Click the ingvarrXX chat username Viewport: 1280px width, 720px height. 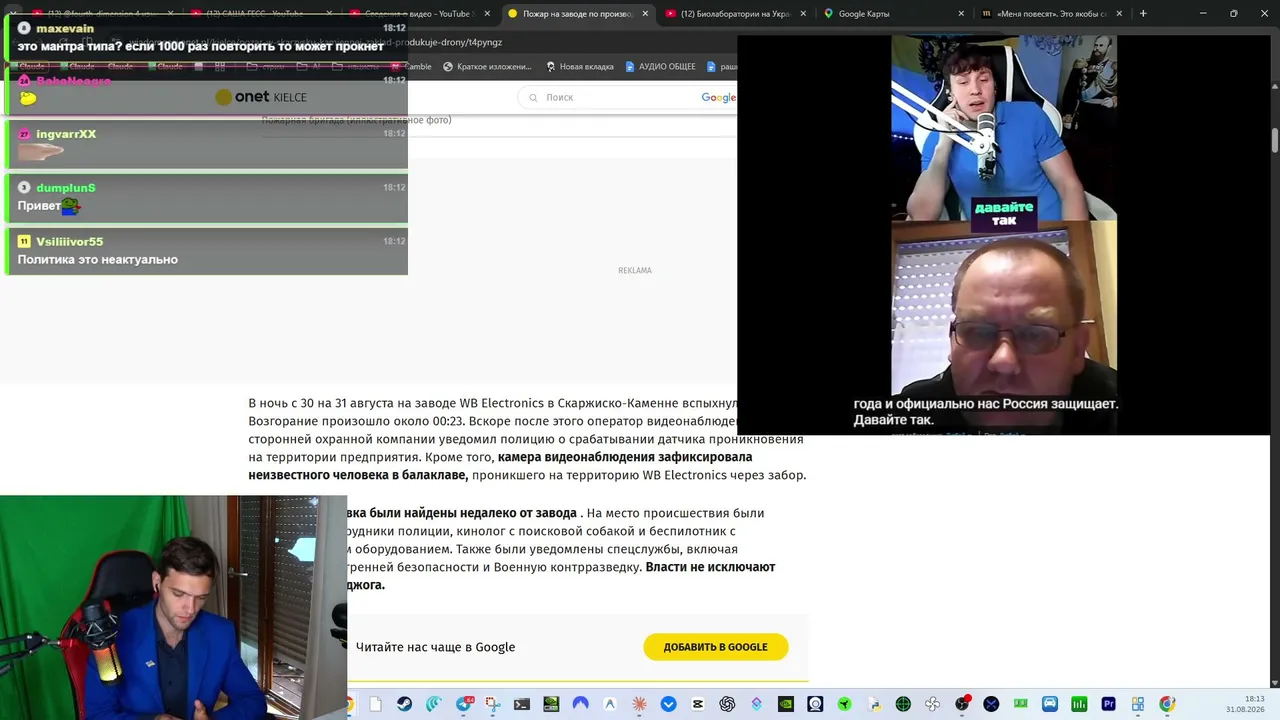[66, 134]
